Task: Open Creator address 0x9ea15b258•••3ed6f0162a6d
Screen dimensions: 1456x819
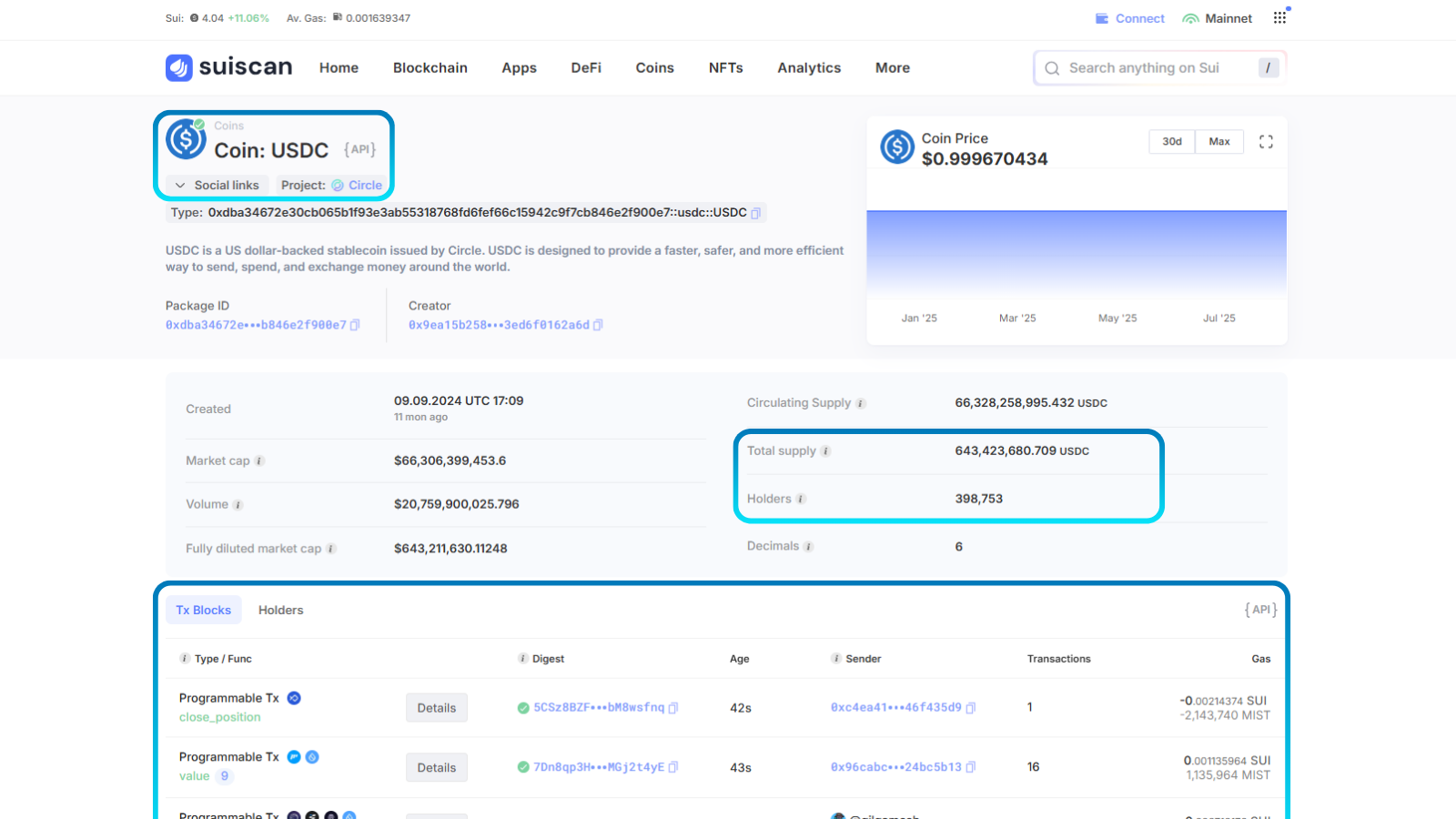Action: tap(499, 325)
